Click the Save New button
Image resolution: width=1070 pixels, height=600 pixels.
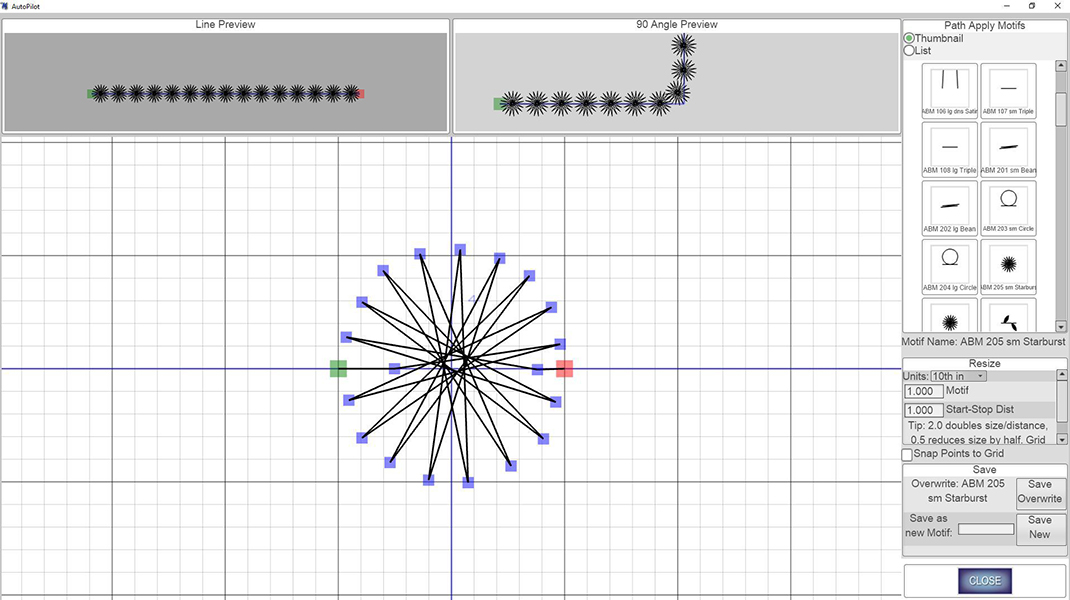1041,526
